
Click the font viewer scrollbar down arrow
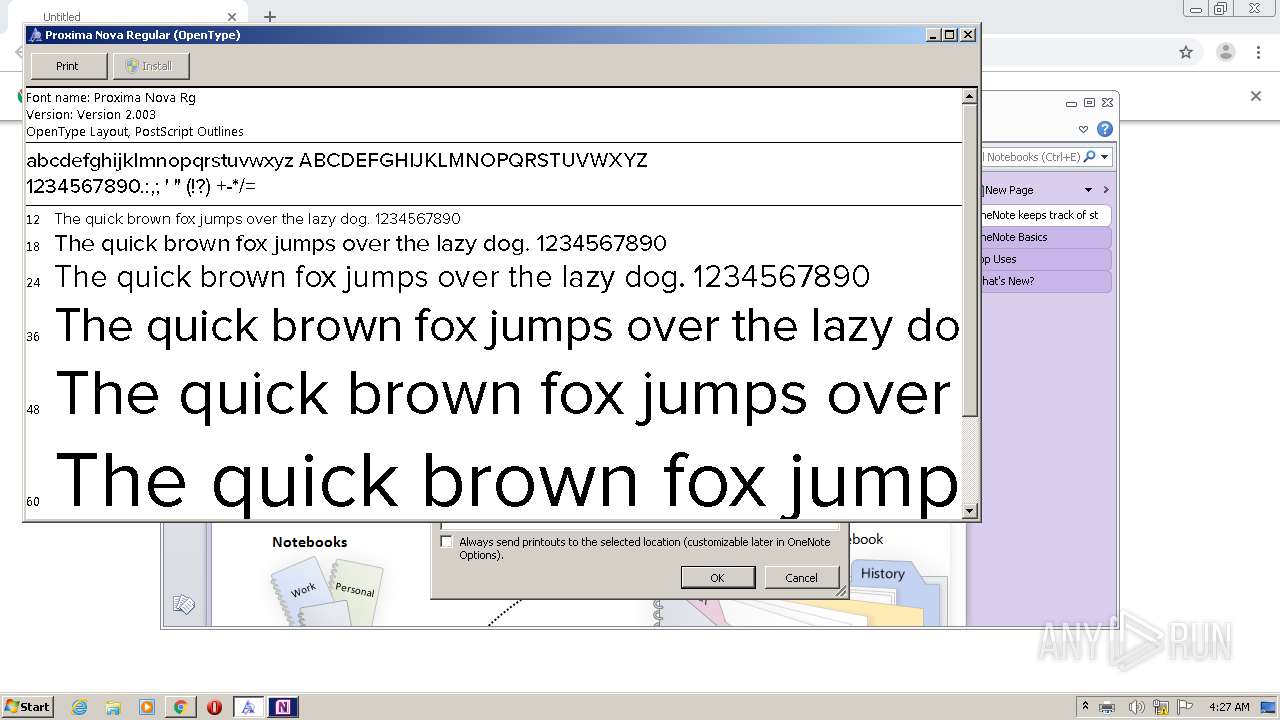[969, 511]
